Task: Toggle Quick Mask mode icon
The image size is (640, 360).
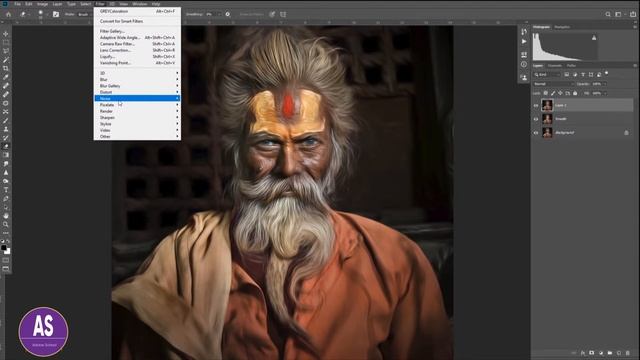Action: [6, 260]
